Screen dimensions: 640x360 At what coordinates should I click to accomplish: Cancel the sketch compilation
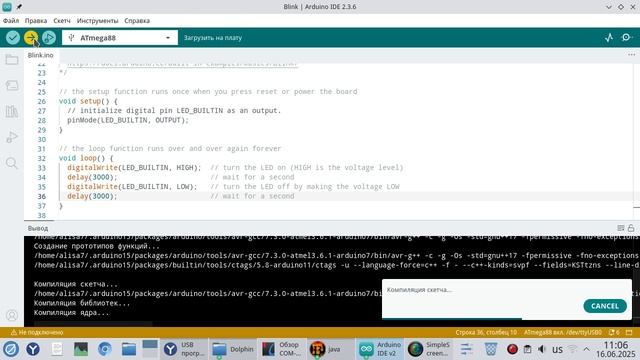tap(605, 306)
